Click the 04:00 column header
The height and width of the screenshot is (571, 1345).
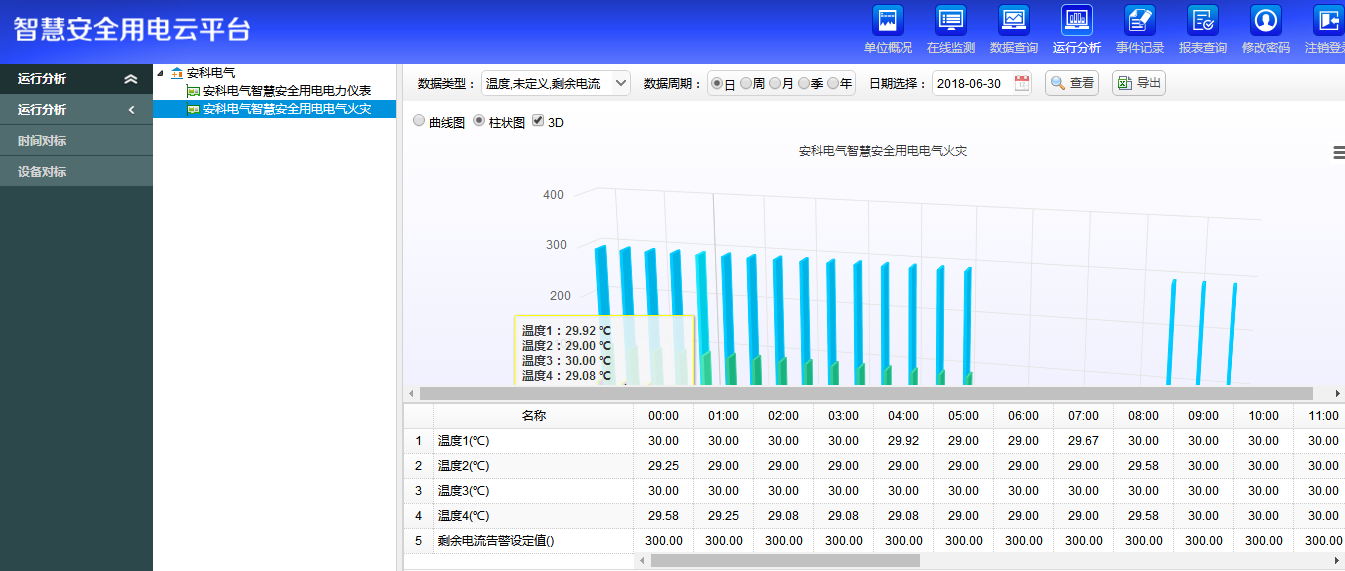click(x=903, y=416)
